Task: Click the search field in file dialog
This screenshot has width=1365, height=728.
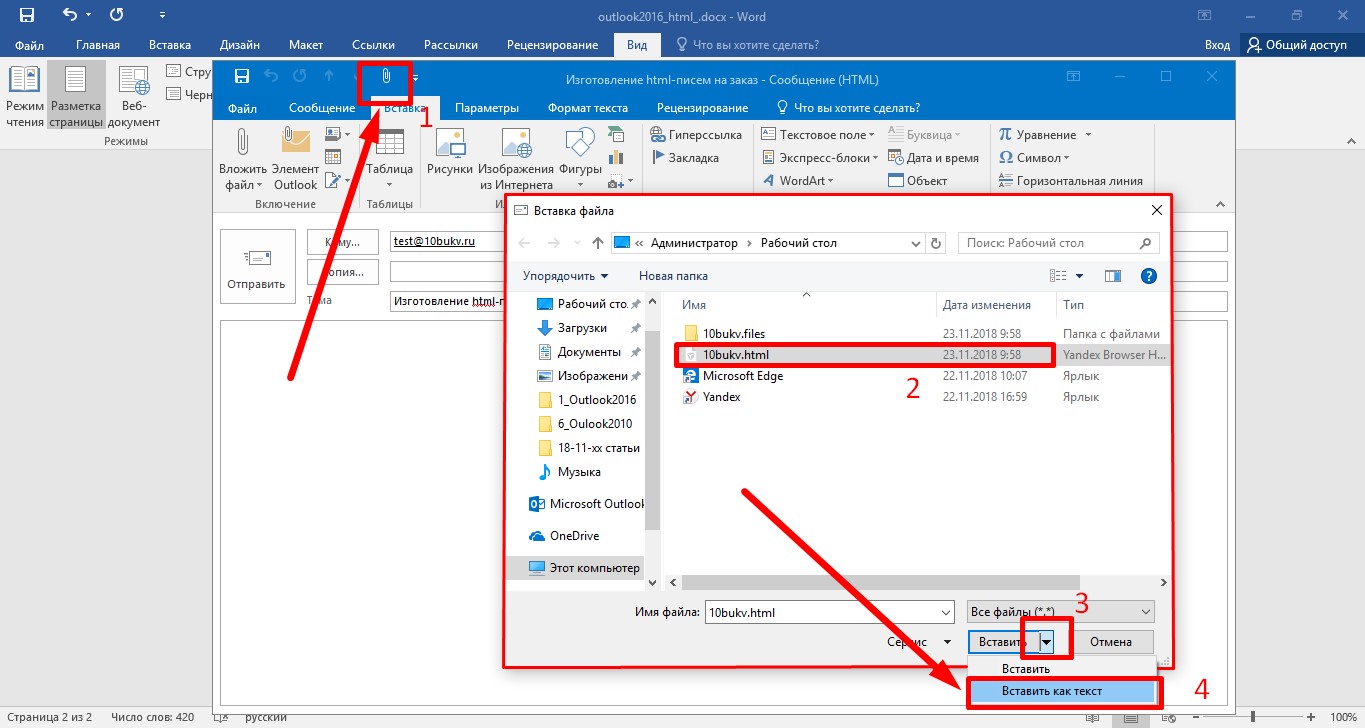Action: 1050,243
